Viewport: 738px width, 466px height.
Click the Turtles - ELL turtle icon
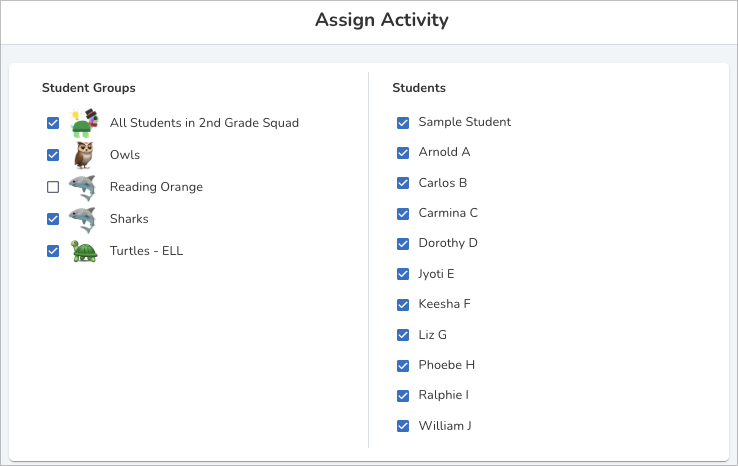point(84,251)
